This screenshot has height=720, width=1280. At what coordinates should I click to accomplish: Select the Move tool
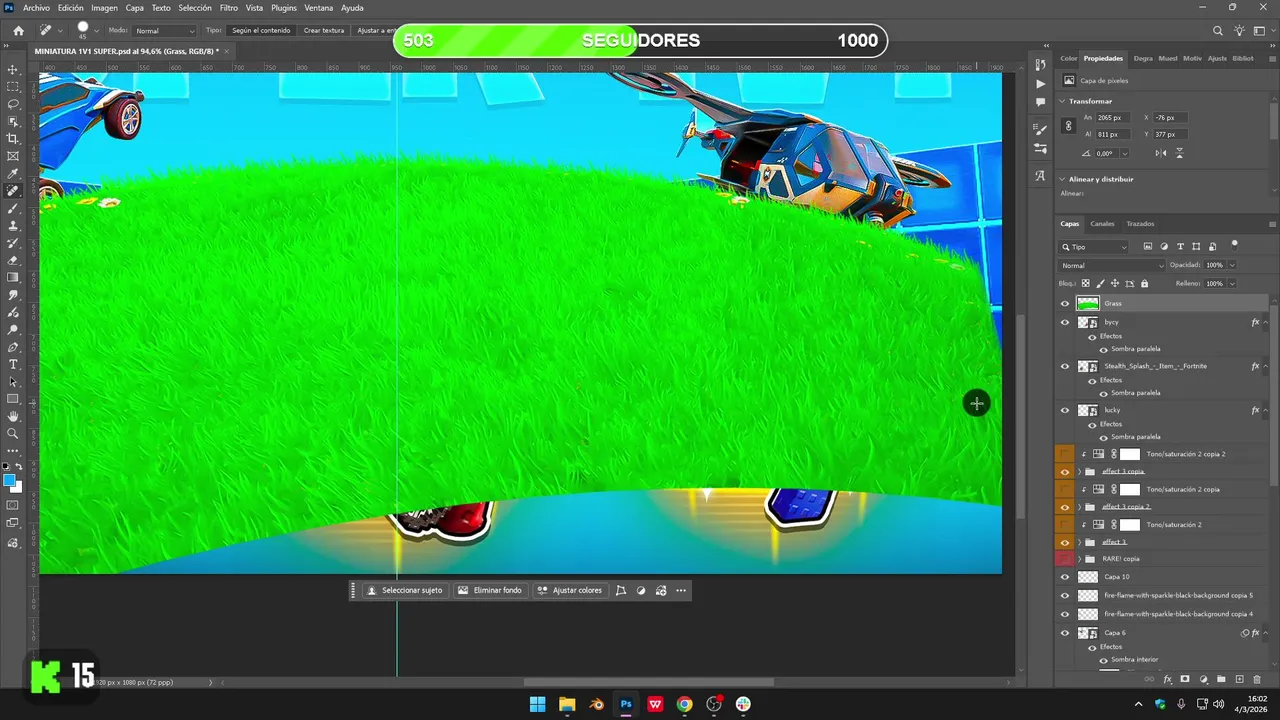click(x=13, y=70)
